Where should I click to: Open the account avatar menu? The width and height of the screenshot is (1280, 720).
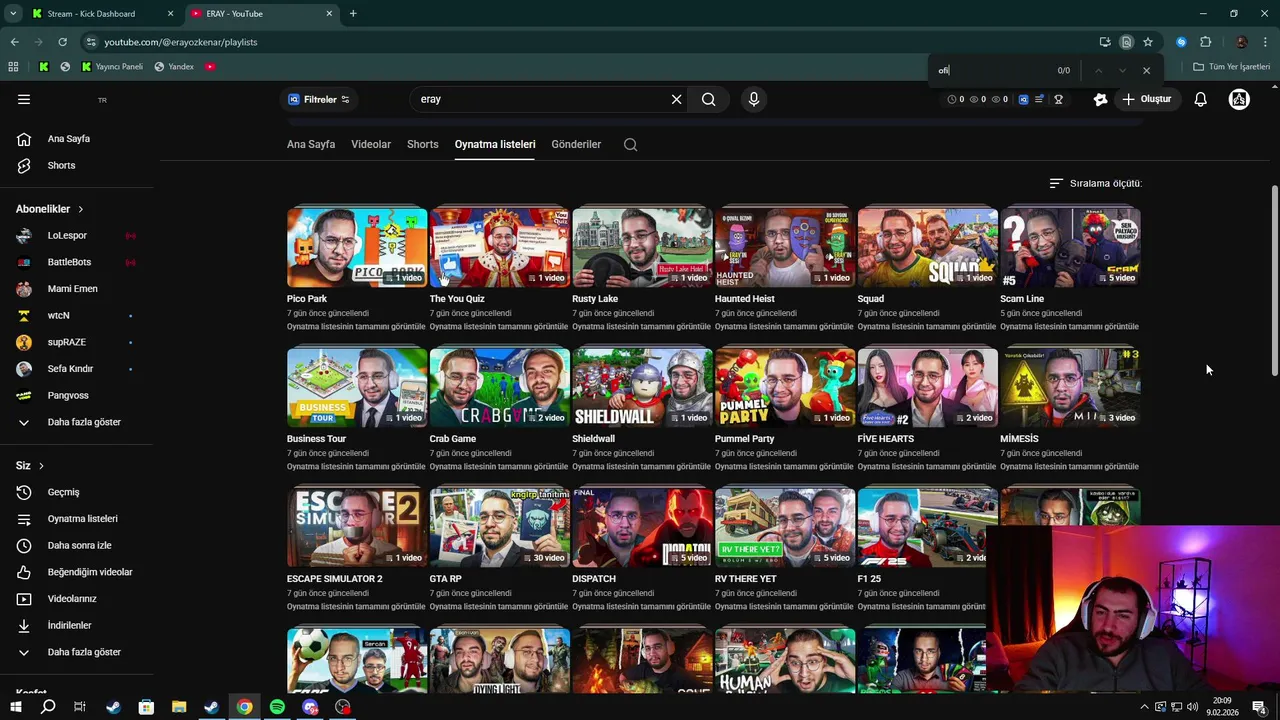pos(1239,99)
